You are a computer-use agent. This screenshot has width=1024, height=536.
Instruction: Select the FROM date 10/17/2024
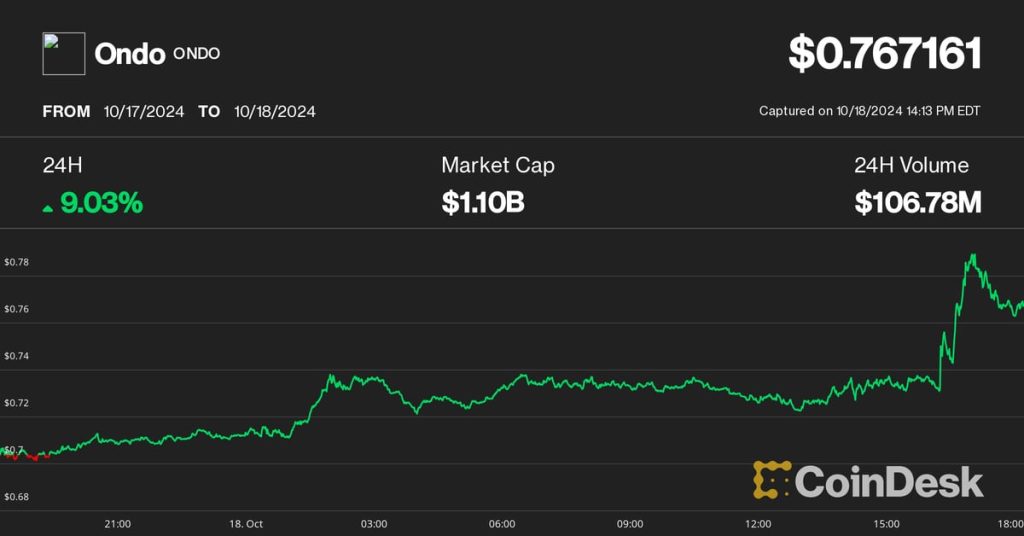coord(144,112)
